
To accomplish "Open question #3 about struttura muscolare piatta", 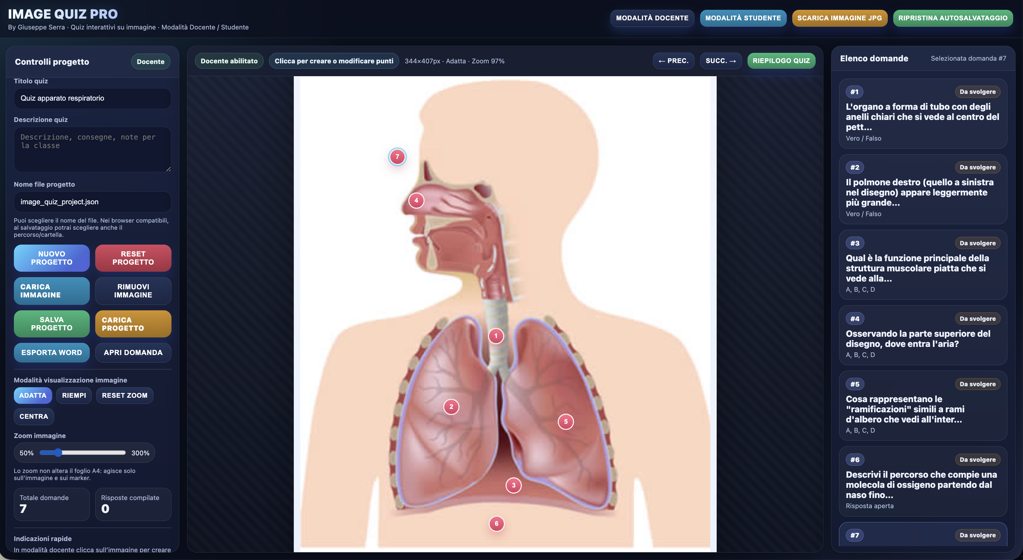I will point(923,265).
